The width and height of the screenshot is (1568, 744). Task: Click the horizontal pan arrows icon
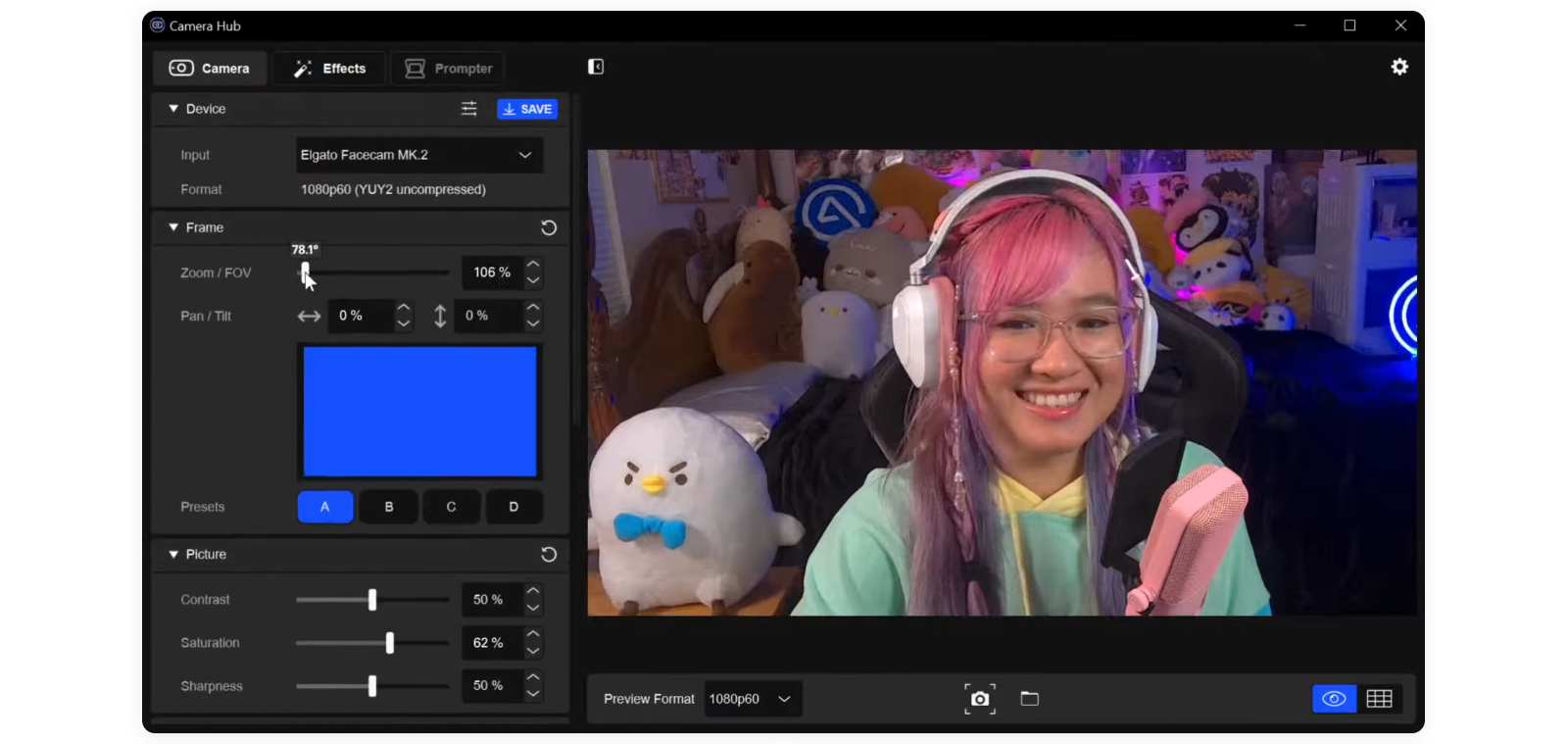pos(309,316)
